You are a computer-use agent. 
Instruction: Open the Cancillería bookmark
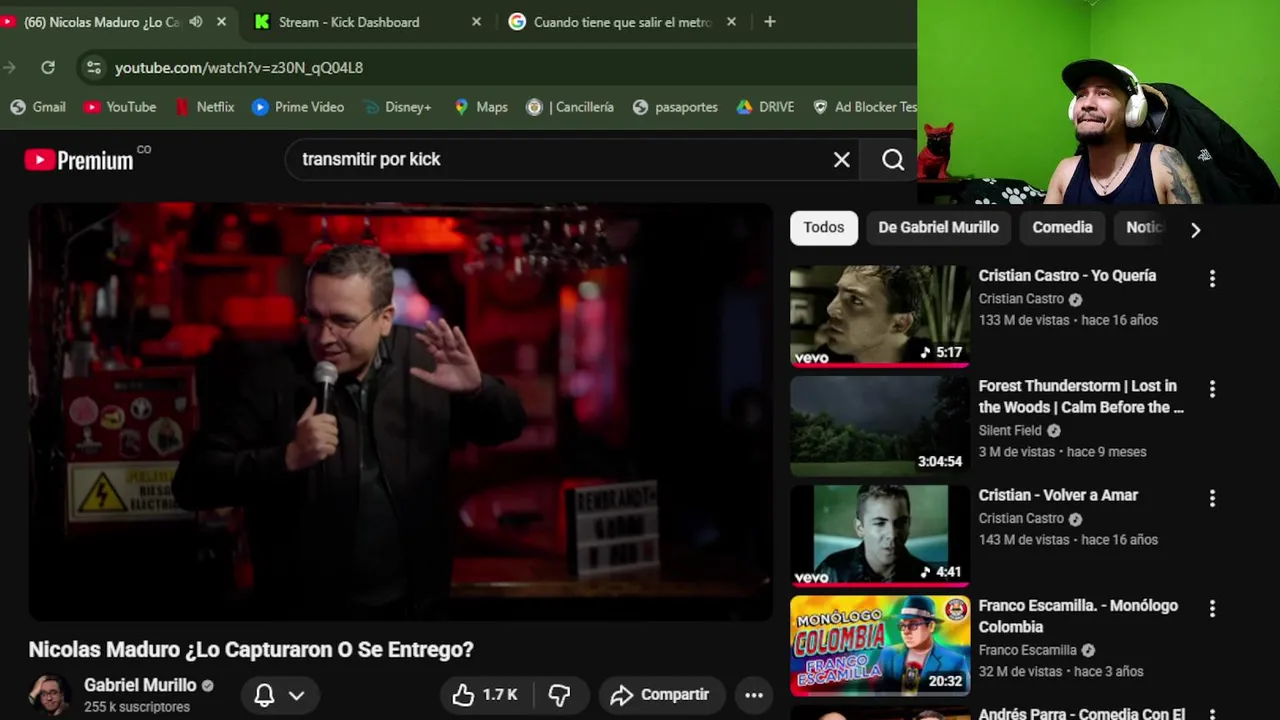[570, 107]
